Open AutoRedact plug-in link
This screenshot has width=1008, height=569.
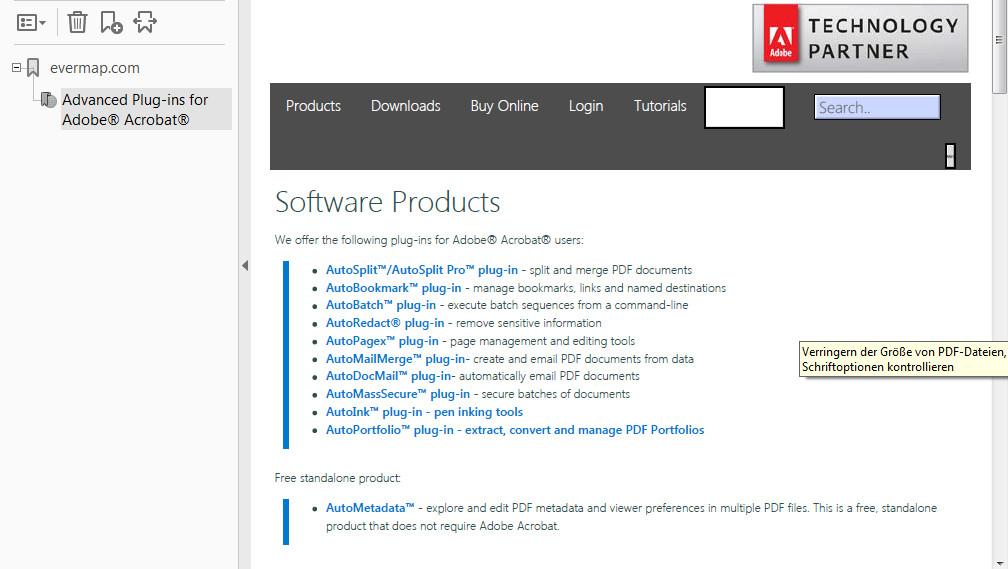[385, 323]
